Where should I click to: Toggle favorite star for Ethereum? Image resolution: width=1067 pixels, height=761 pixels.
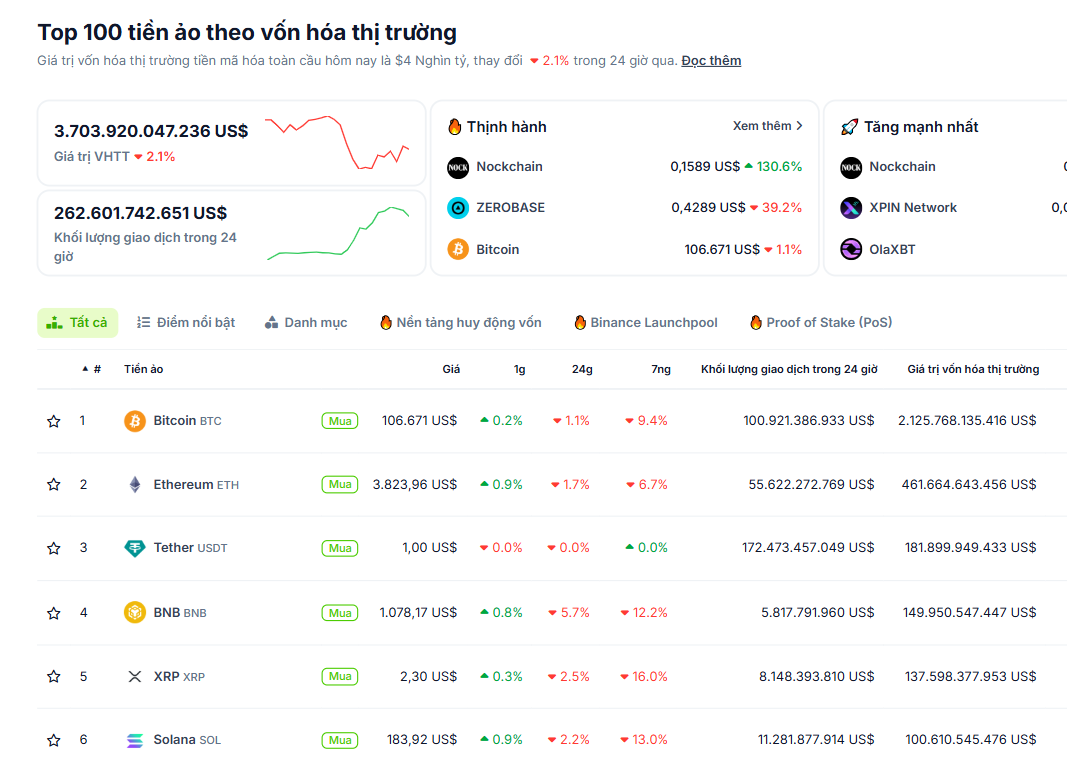pyautogui.click(x=54, y=485)
